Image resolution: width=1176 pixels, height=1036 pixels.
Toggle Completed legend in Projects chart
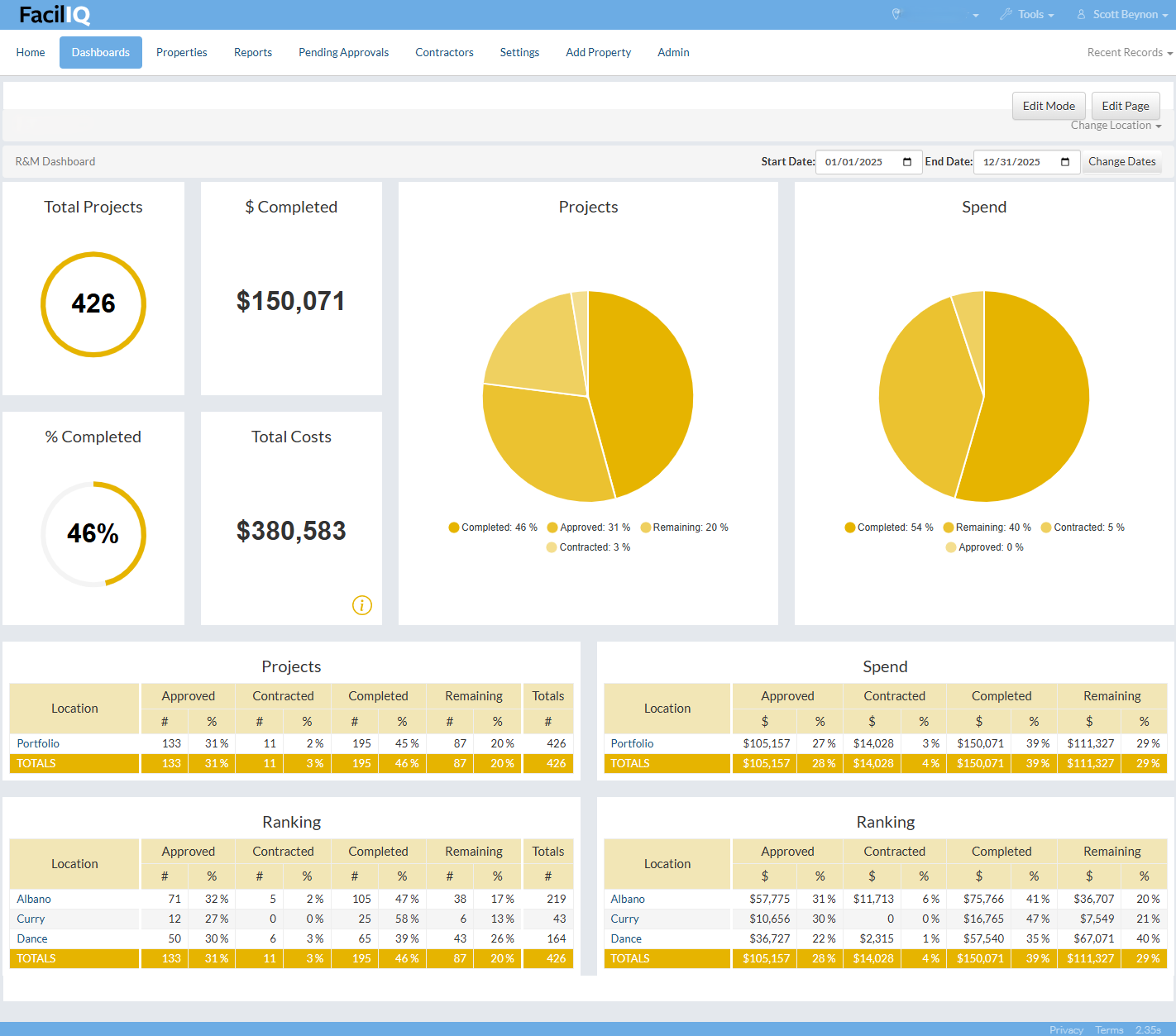click(493, 528)
